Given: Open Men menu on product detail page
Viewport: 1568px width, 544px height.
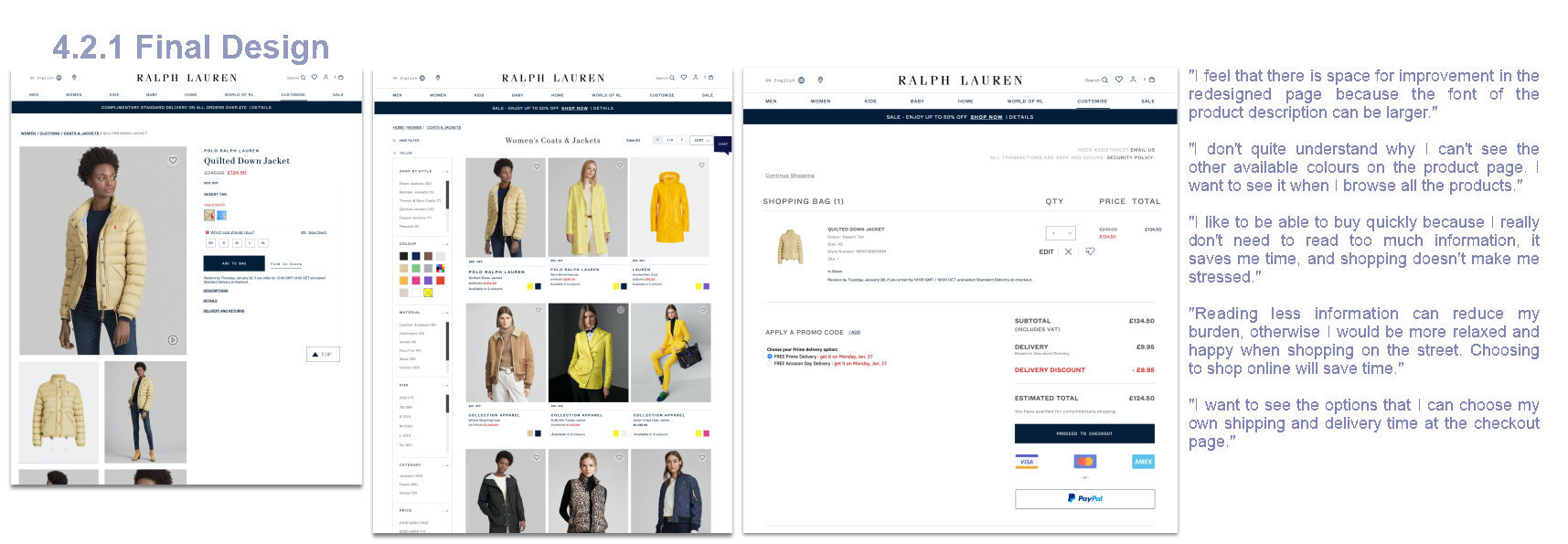Looking at the screenshot, I should (x=34, y=95).
